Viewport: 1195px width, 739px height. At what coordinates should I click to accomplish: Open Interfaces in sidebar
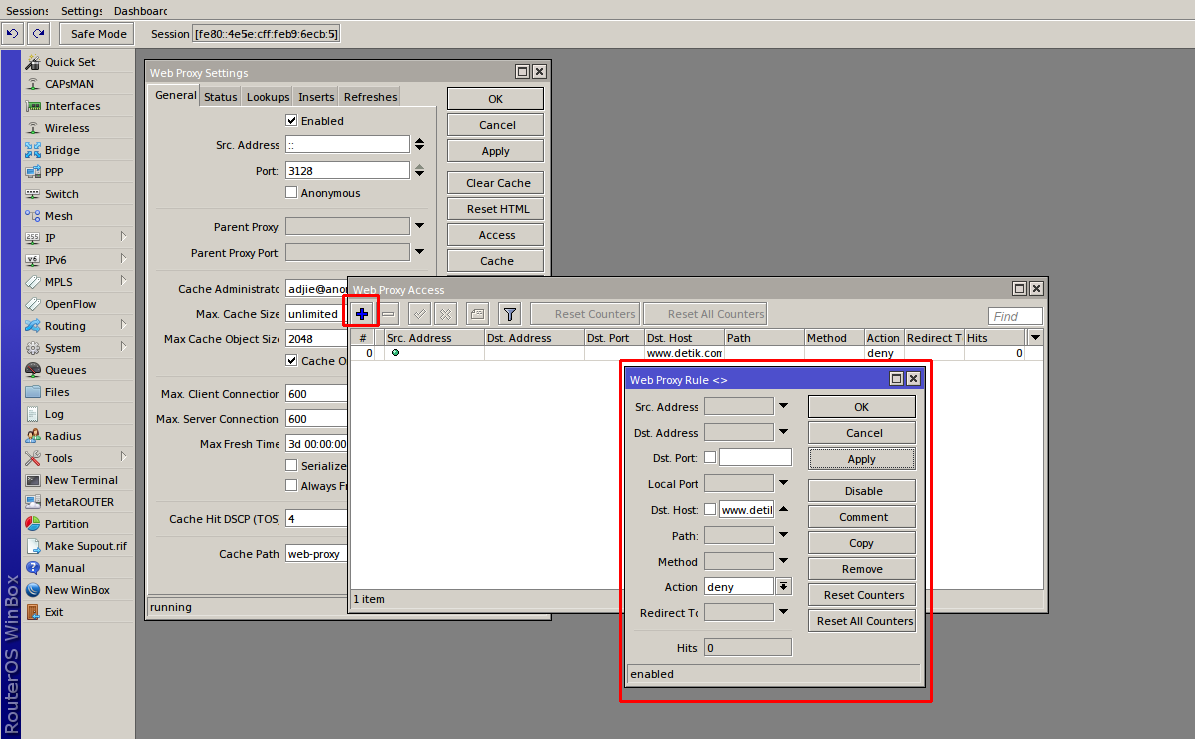click(78, 106)
